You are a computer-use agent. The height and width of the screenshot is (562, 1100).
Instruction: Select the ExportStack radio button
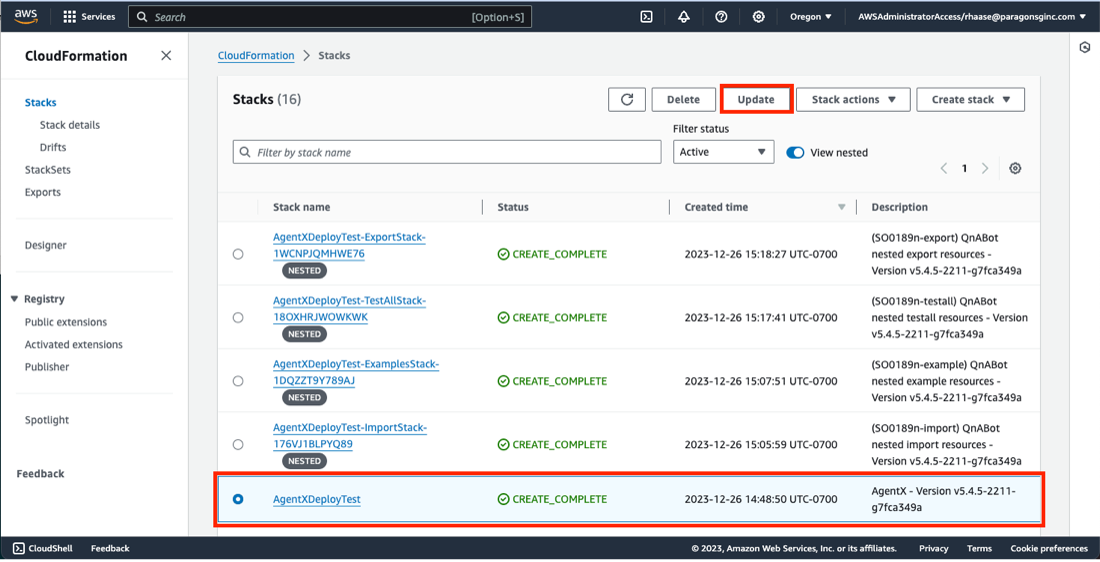pyautogui.click(x=238, y=254)
